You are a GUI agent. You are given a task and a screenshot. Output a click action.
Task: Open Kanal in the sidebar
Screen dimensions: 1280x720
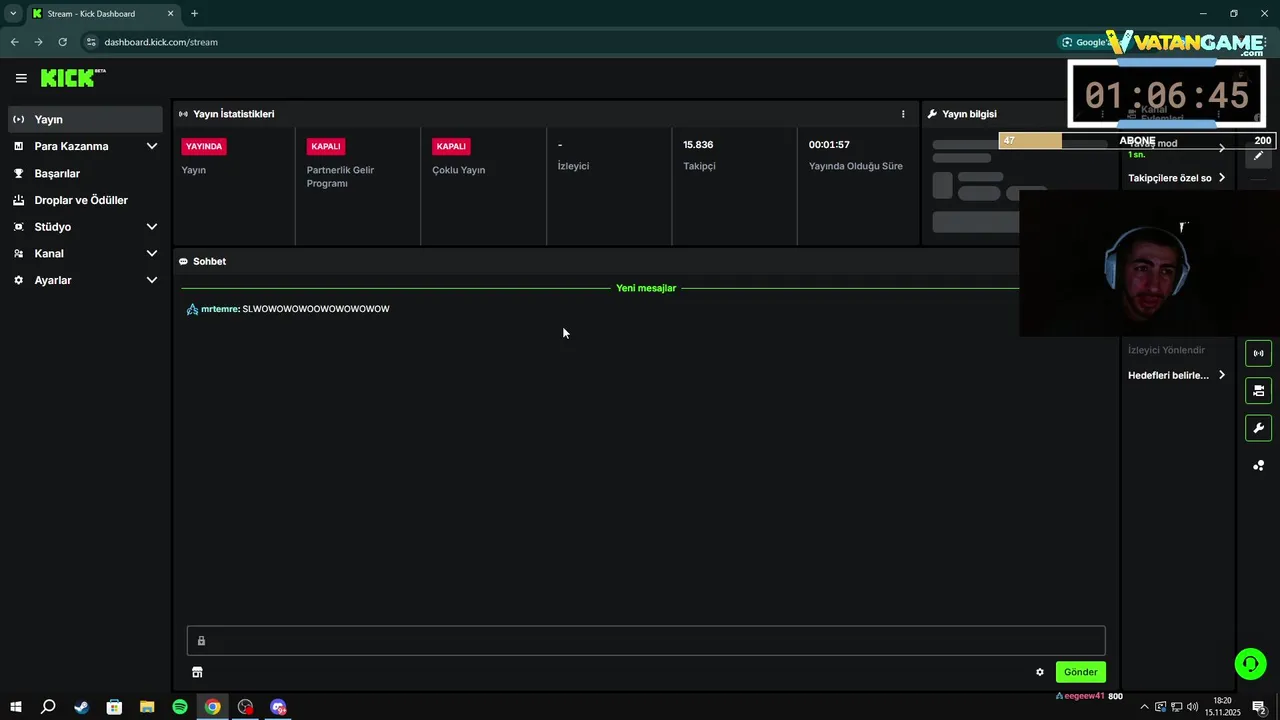[x=49, y=254]
